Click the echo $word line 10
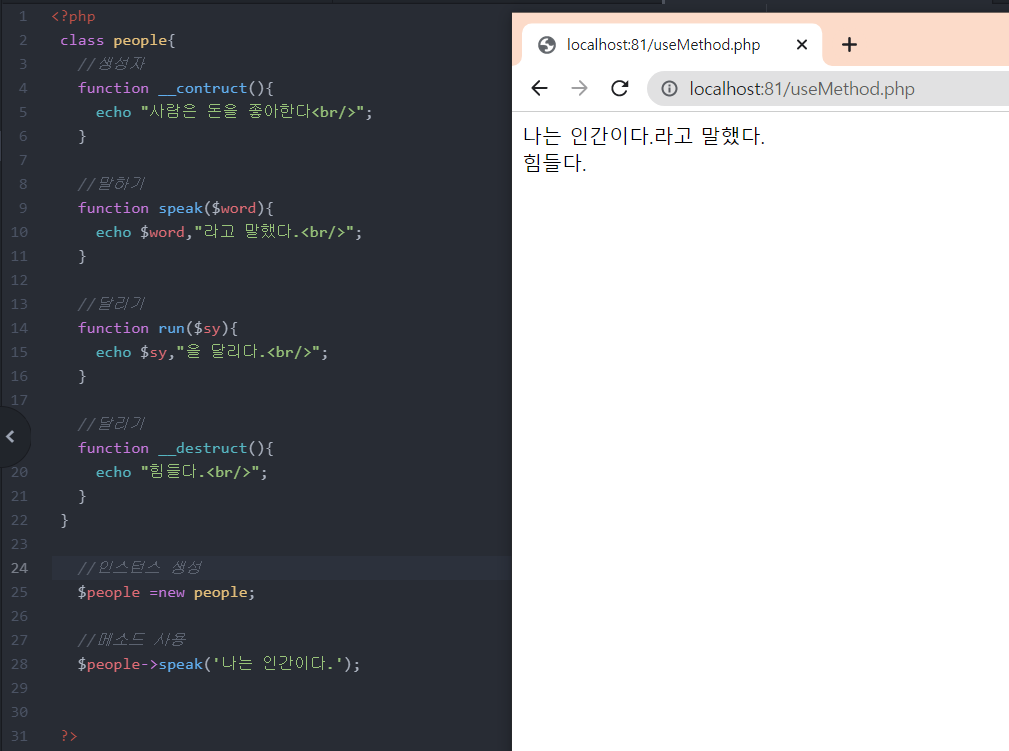This screenshot has width=1009, height=751. click(229, 232)
